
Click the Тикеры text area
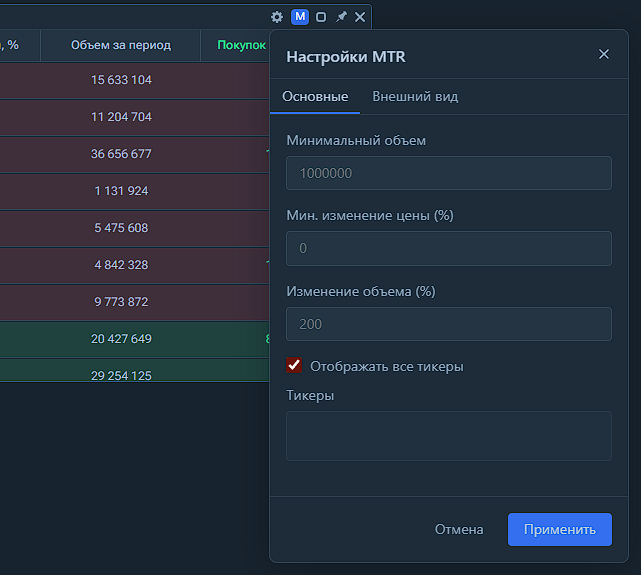[x=448, y=436]
